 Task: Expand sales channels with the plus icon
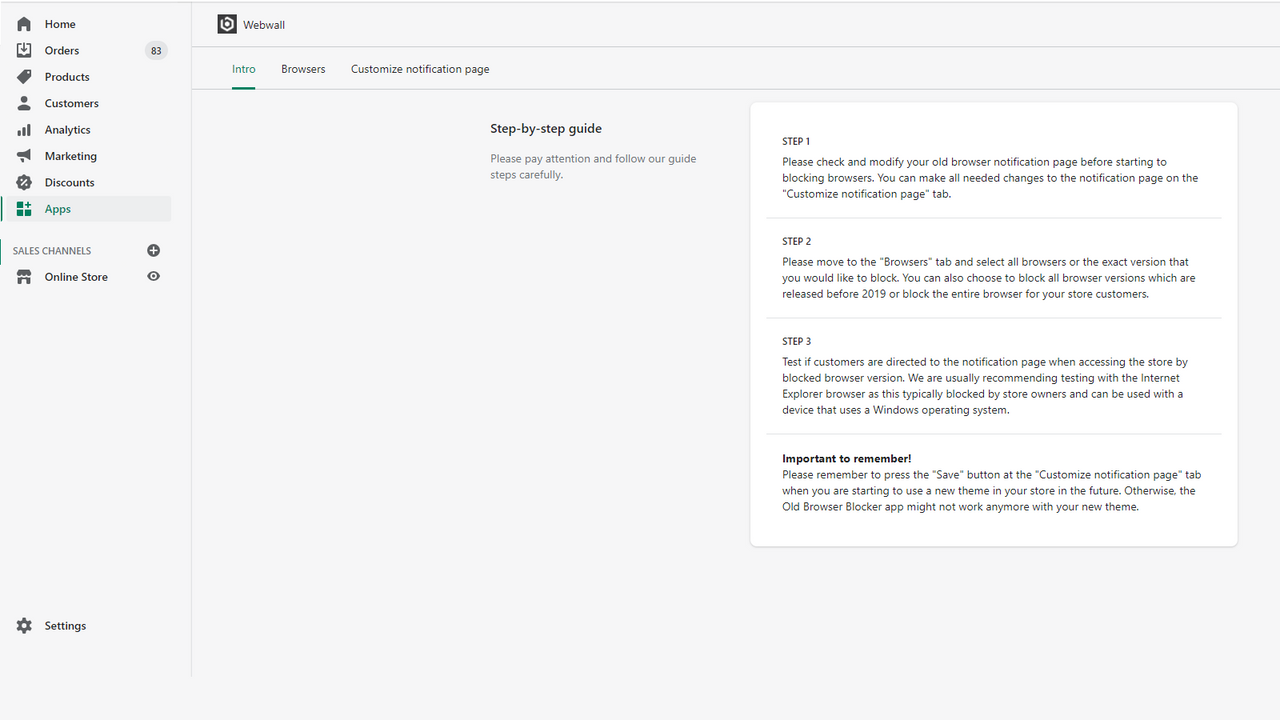153,250
